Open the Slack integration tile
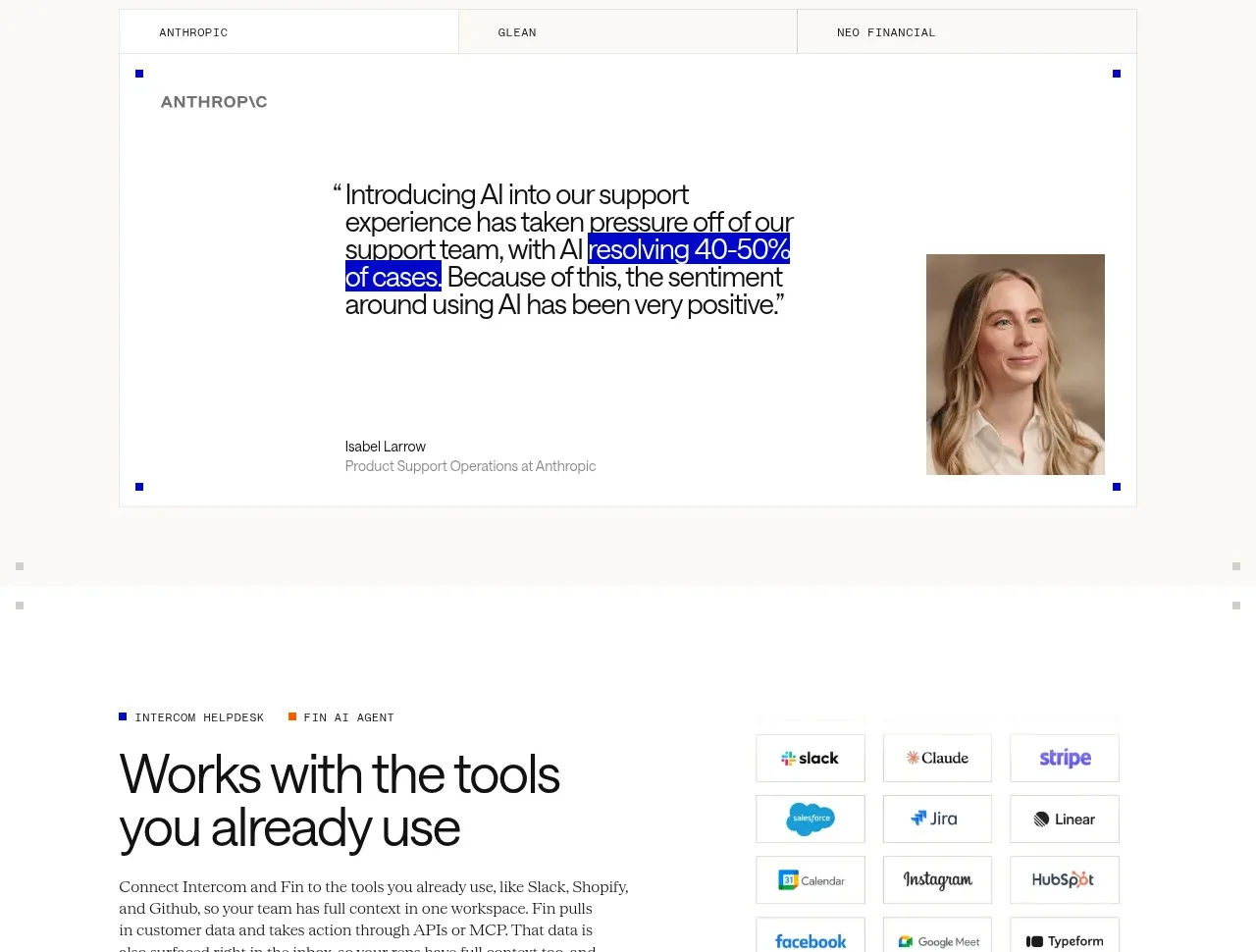This screenshot has height=952, width=1256. (x=811, y=759)
